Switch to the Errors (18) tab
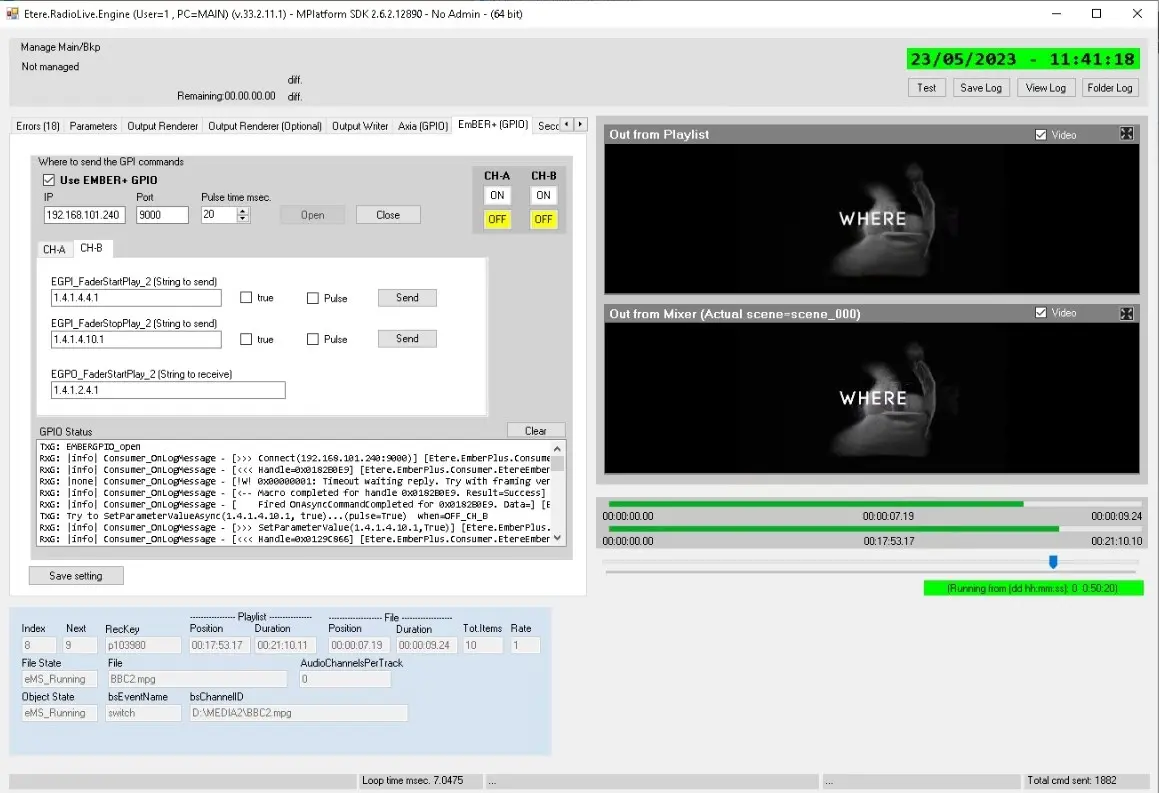1159x793 pixels. pyautogui.click(x=38, y=126)
